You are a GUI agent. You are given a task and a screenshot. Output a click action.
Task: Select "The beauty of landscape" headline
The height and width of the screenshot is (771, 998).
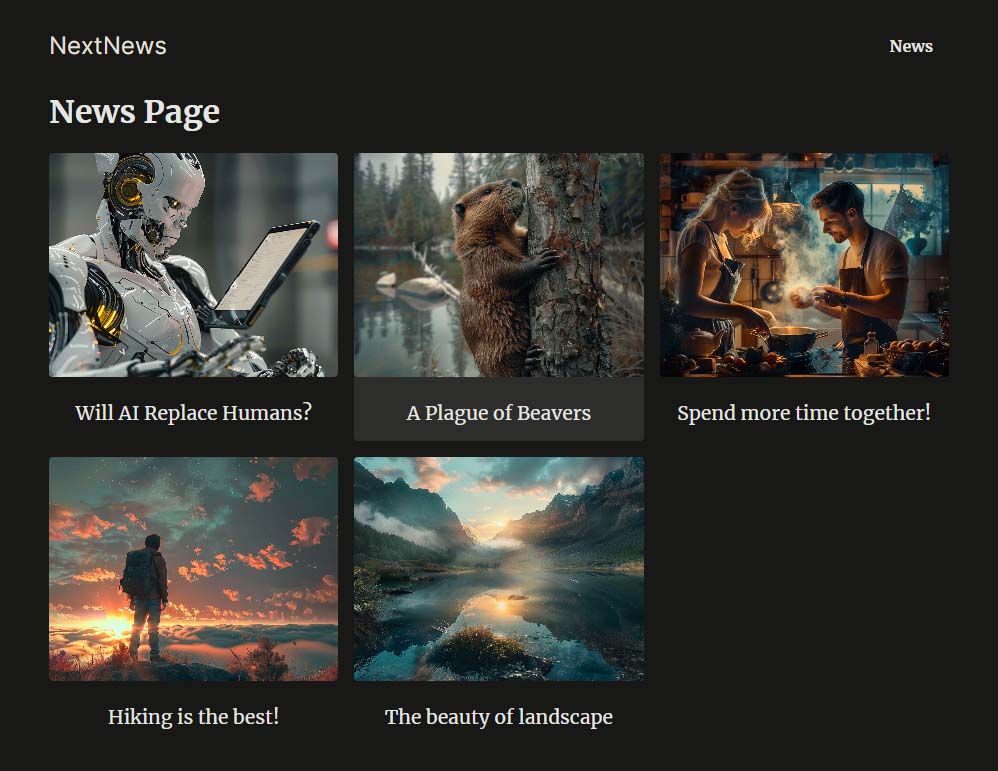(x=498, y=716)
